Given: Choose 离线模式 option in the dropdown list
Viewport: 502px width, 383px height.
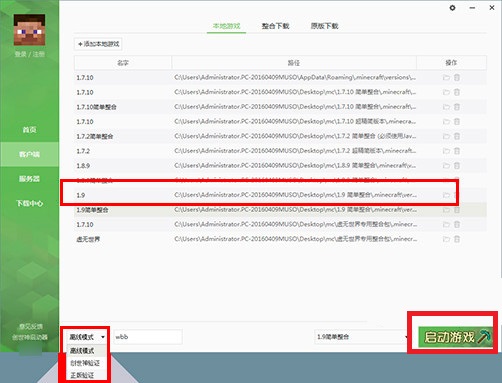Looking at the screenshot, I should pos(87,351).
